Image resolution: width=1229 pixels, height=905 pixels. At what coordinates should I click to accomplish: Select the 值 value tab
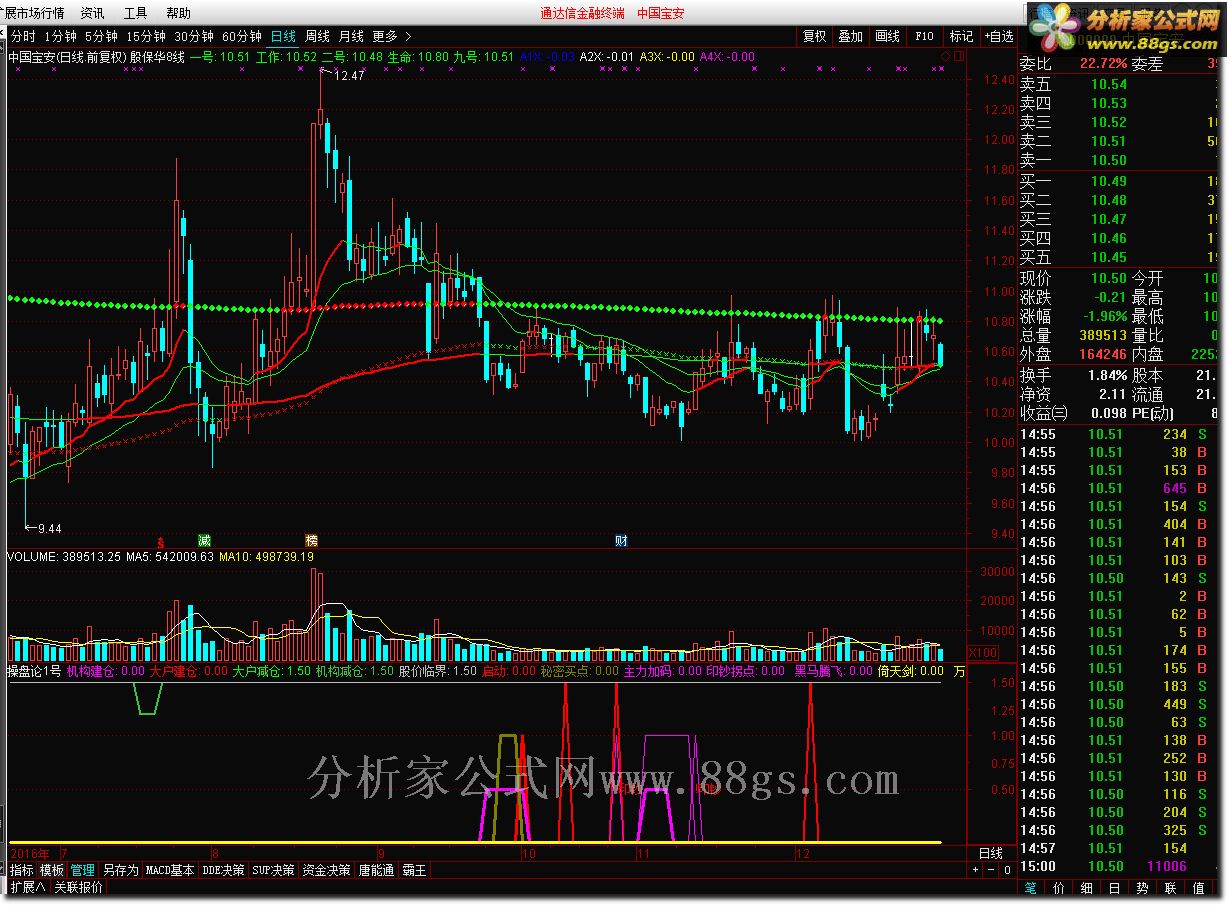point(1198,887)
